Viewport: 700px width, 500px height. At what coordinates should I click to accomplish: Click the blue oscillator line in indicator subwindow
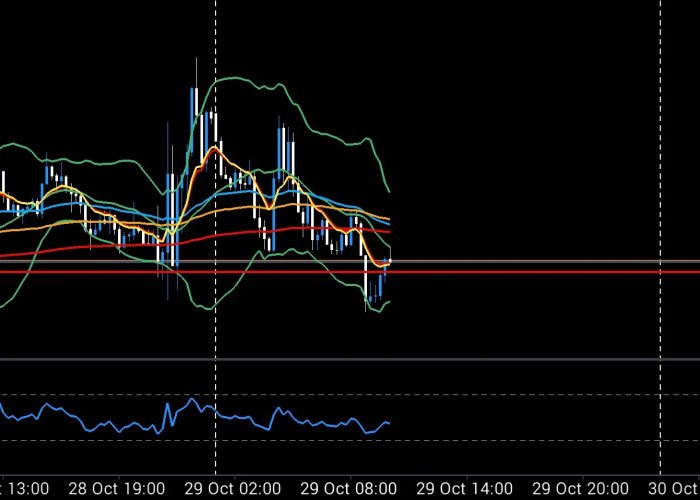[x=195, y=416]
